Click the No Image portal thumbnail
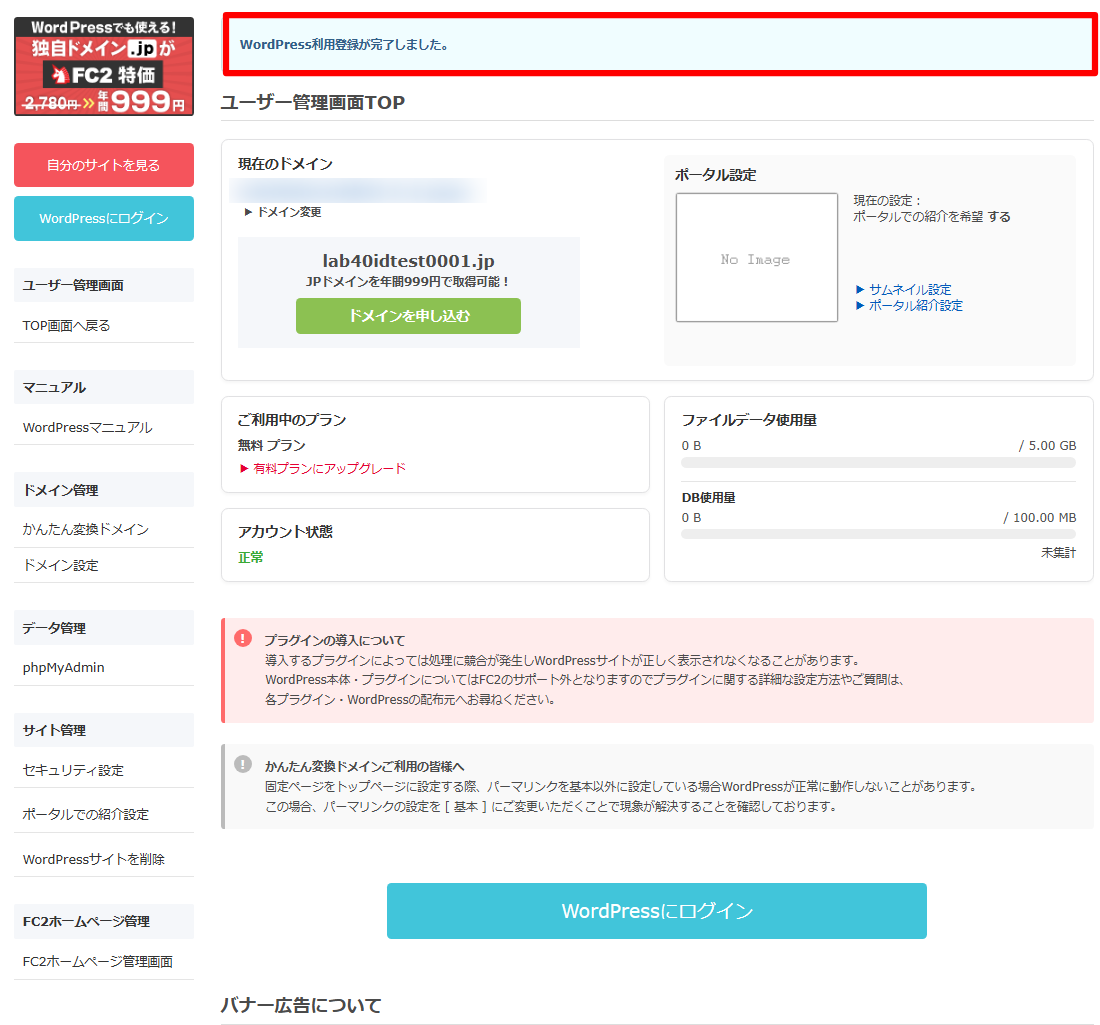 (x=756, y=258)
